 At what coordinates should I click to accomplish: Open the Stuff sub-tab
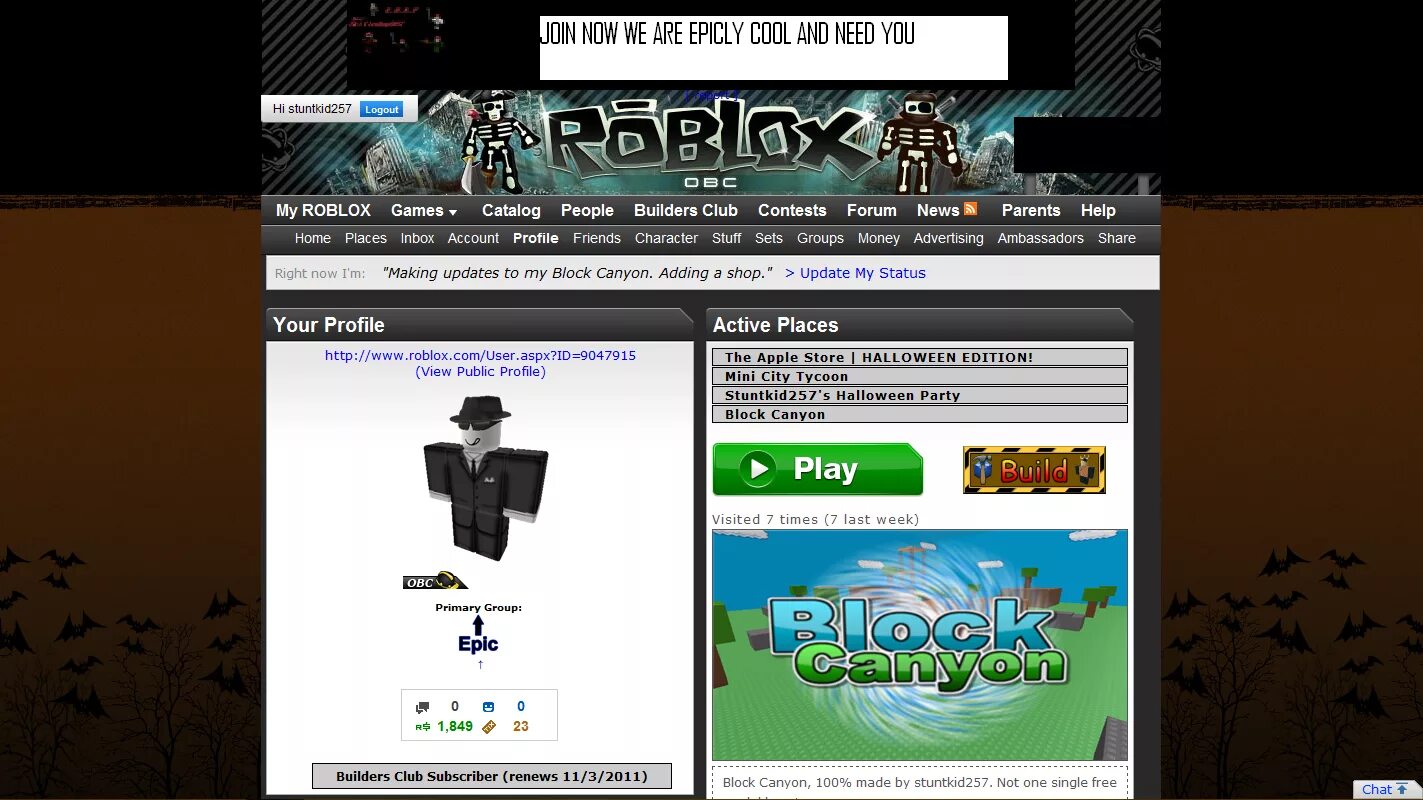[x=727, y=238]
